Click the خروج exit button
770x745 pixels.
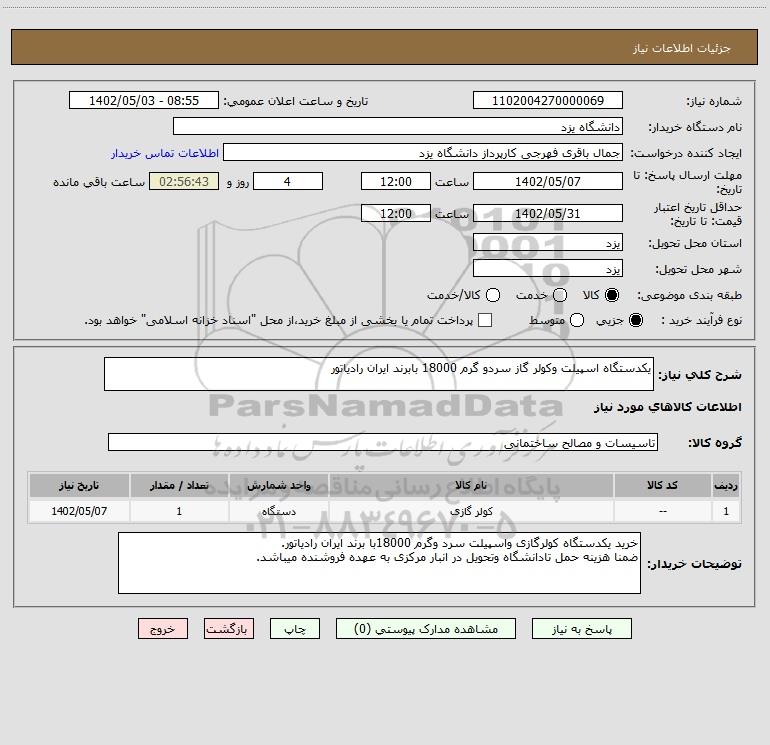click(x=163, y=629)
